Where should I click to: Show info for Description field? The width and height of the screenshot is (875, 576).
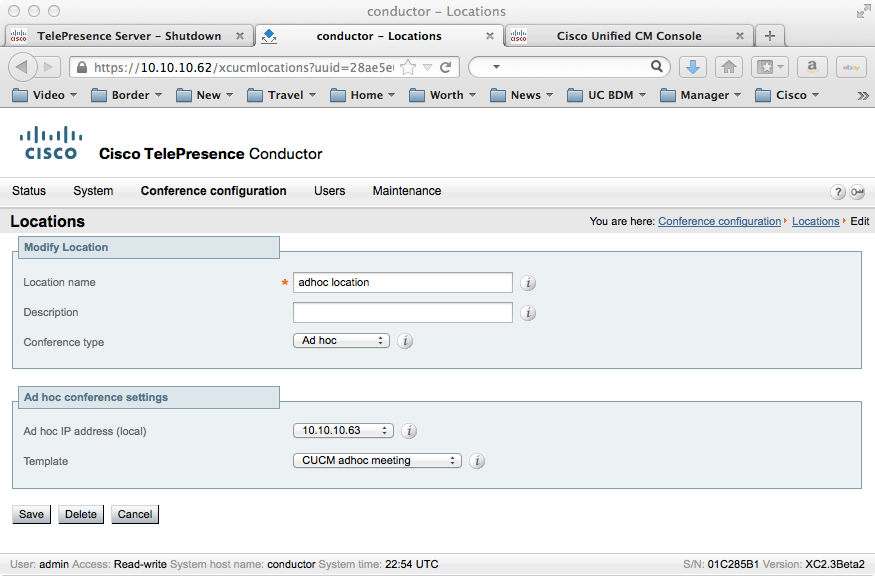click(528, 313)
